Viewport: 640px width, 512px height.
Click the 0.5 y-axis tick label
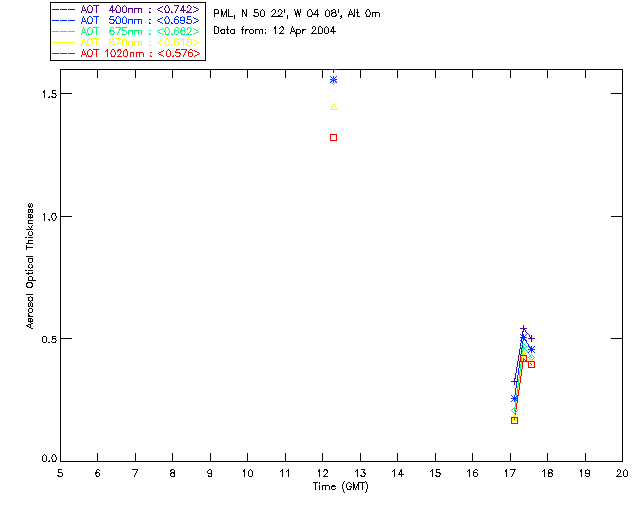[49, 339]
